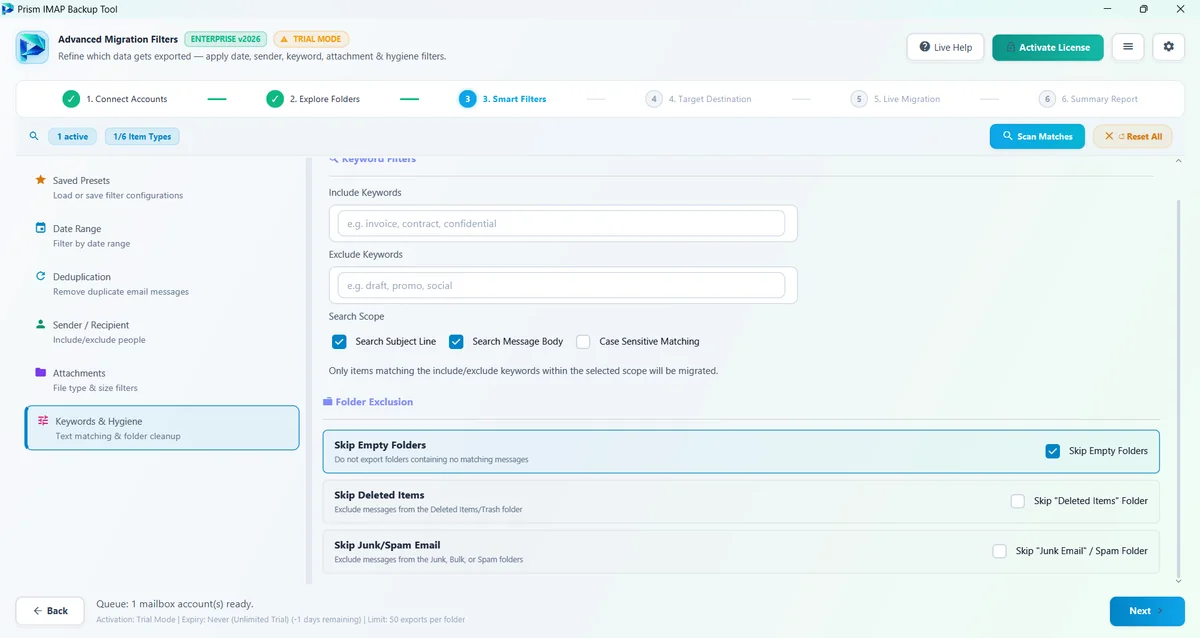Viewport: 1200px width, 638px height.
Task: Click the Sender / Recipient person icon
Action: pos(40,324)
